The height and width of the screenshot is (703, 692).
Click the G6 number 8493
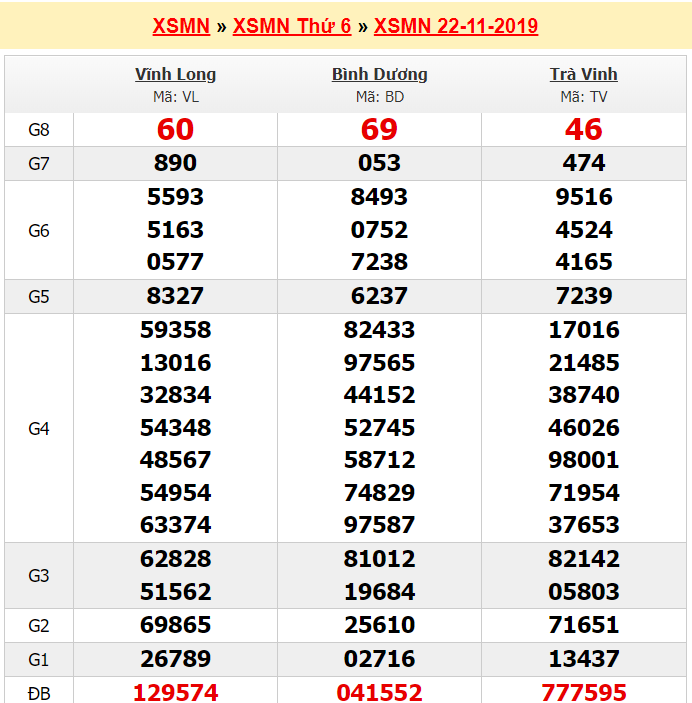pos(379,197)
